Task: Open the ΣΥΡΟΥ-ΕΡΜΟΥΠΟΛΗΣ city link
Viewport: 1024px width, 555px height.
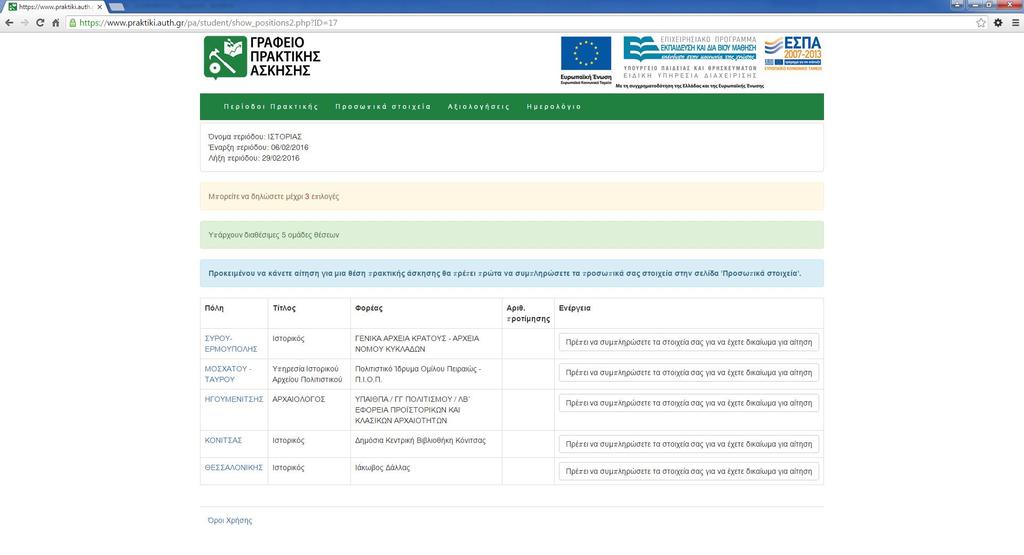Action: [231, 343]
